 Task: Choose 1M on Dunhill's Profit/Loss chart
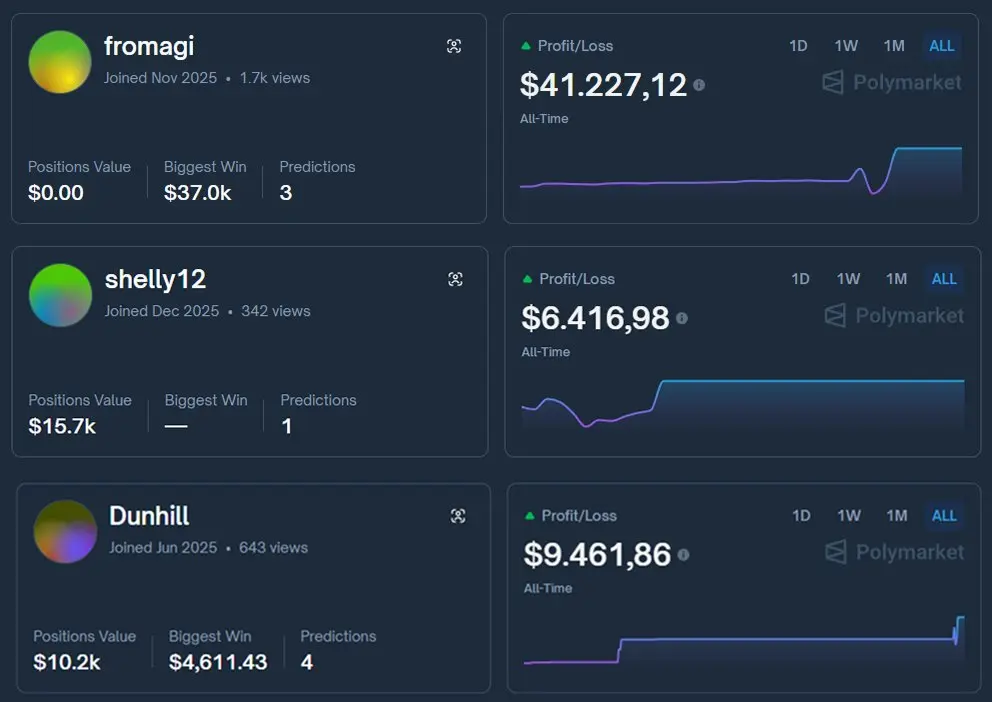point(896,516)
